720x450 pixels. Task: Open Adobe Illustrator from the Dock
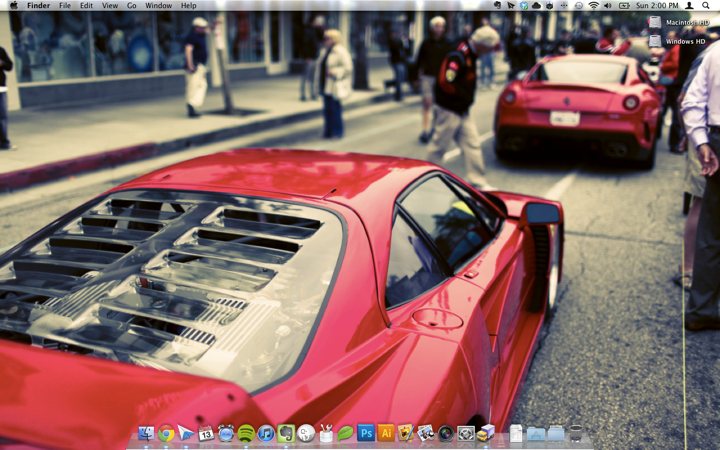pyautogui.click(x=386, y=433)
